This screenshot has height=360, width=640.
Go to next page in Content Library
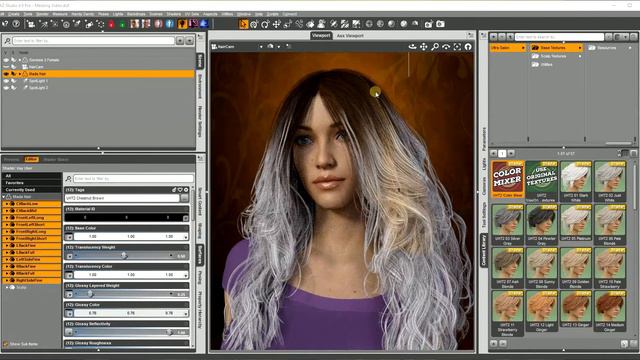pyautogui.click(x=511, y=153)
